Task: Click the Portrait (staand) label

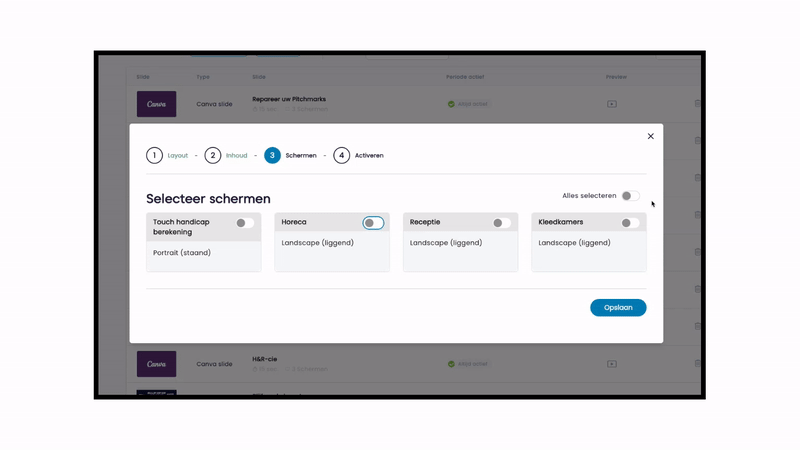Action: coord(182,253)
